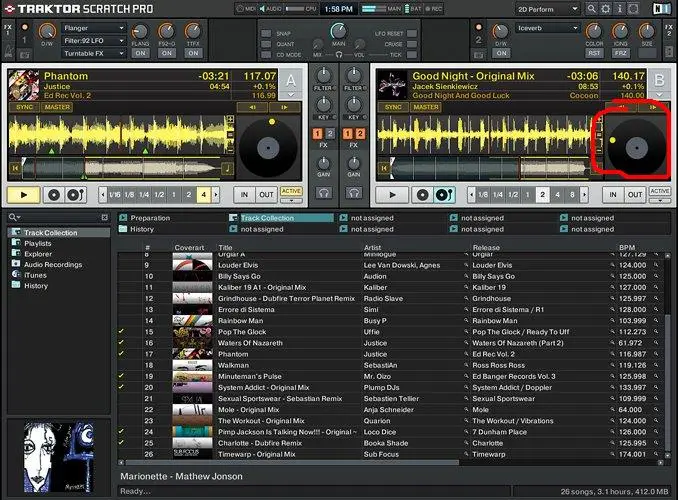Click the iTunes browser tree icon
This screenshot has height=500, width=678.
15,275
